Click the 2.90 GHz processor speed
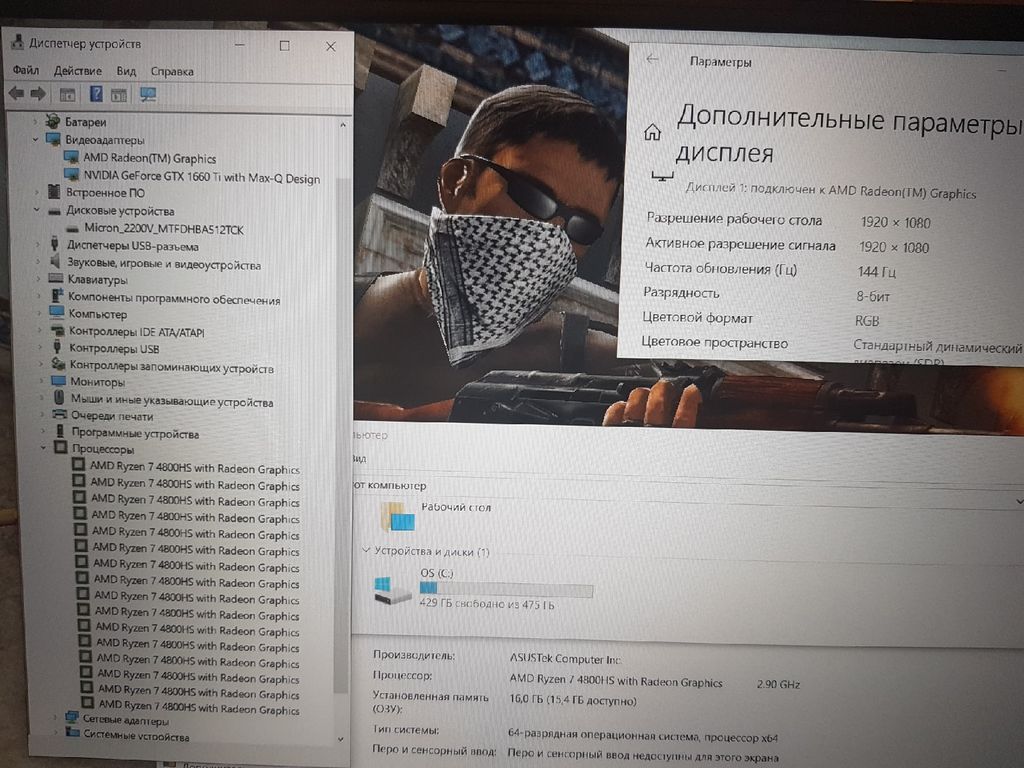The height and width of the screenshot is (768, 1024). (778, 684)
